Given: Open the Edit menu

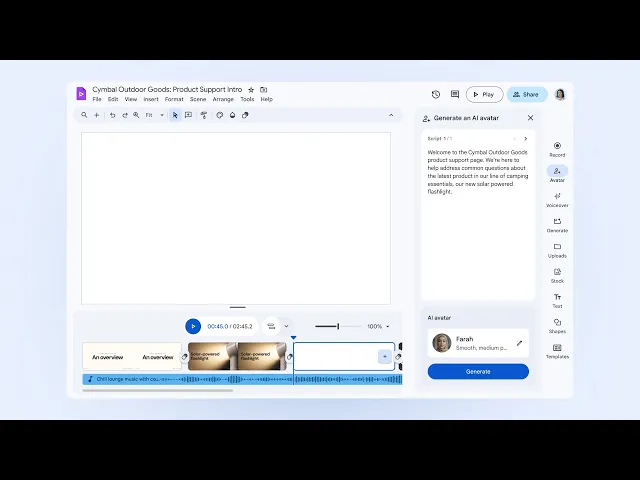Looking at the screenshot, I should click(113, 99).
